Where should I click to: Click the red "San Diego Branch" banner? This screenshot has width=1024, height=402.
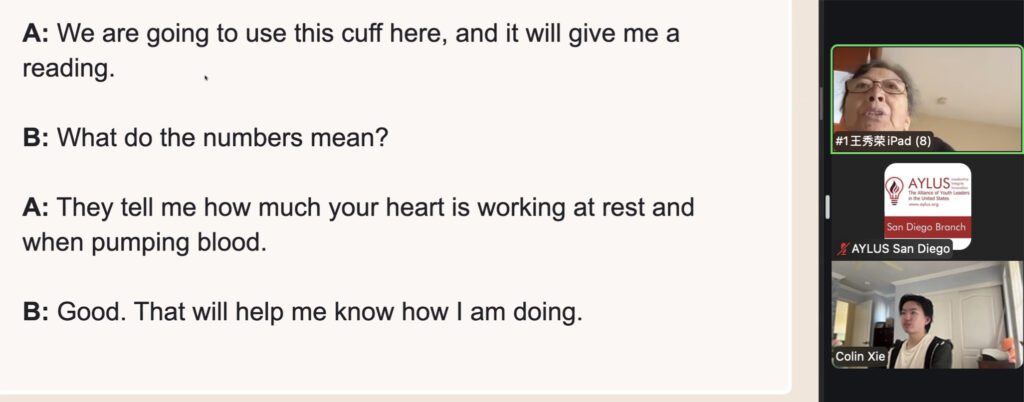[927, 227]
